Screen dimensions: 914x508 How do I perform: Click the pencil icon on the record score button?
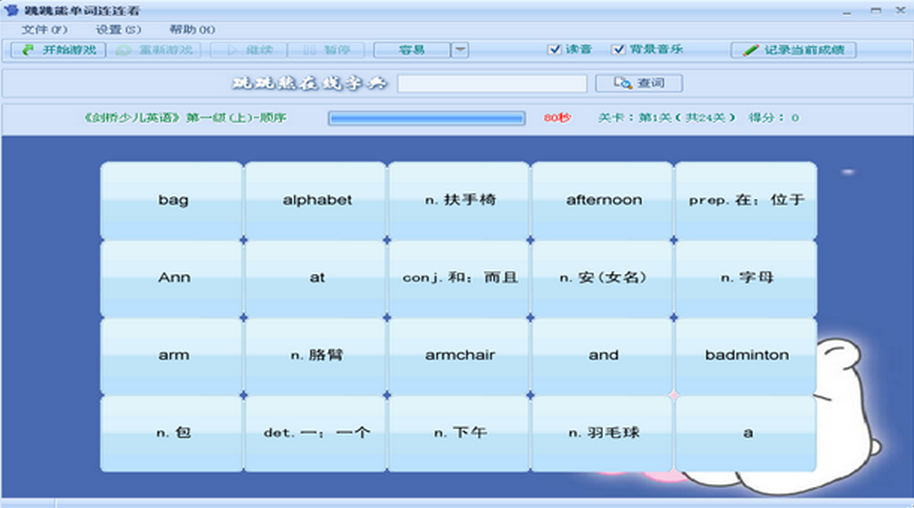(x=751, y=50)
